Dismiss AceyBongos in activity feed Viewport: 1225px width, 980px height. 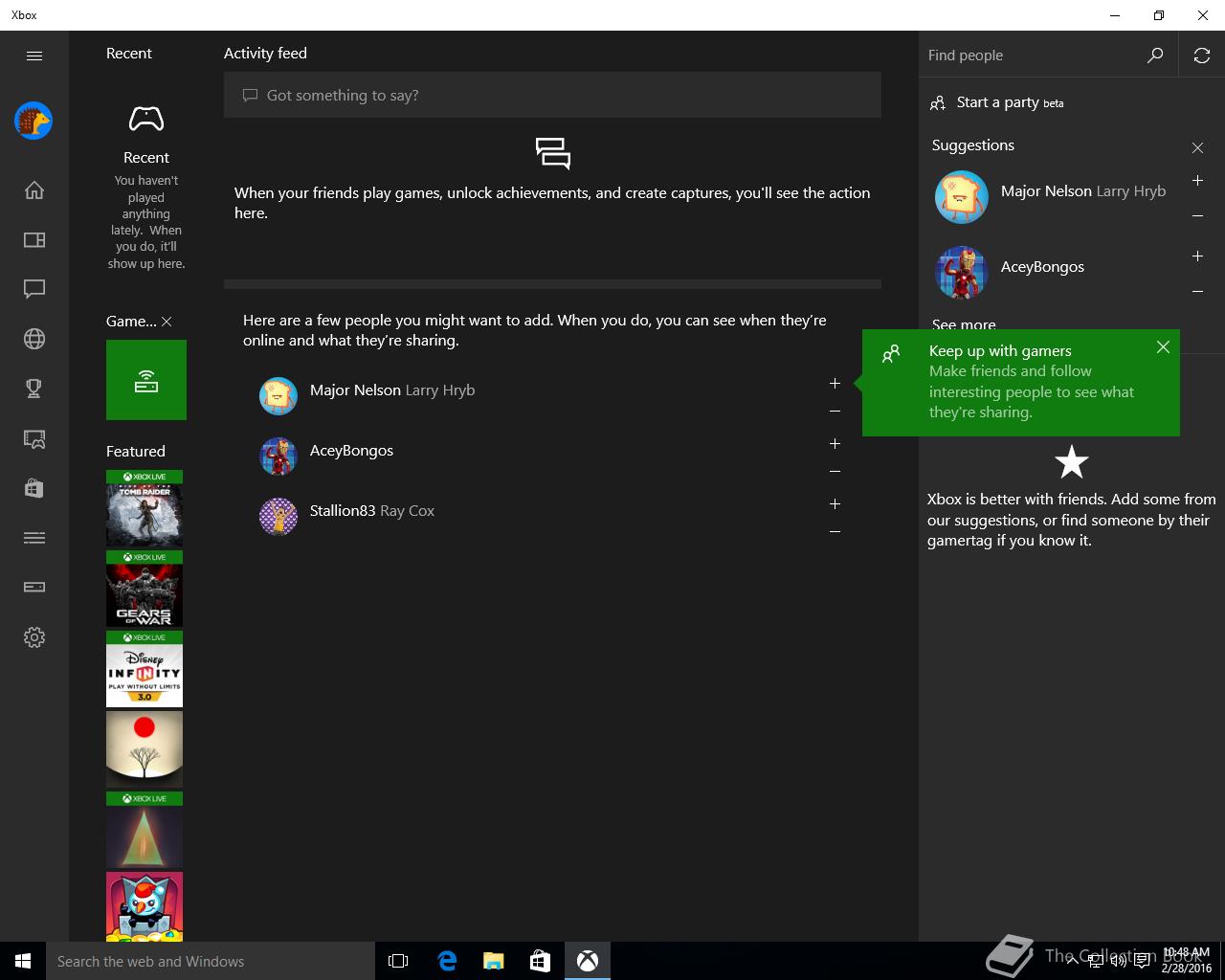tap(835, 472)
